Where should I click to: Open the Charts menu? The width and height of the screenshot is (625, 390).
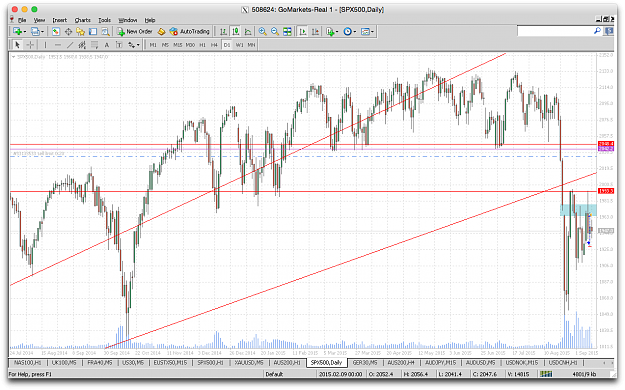[x=83, y=20]
